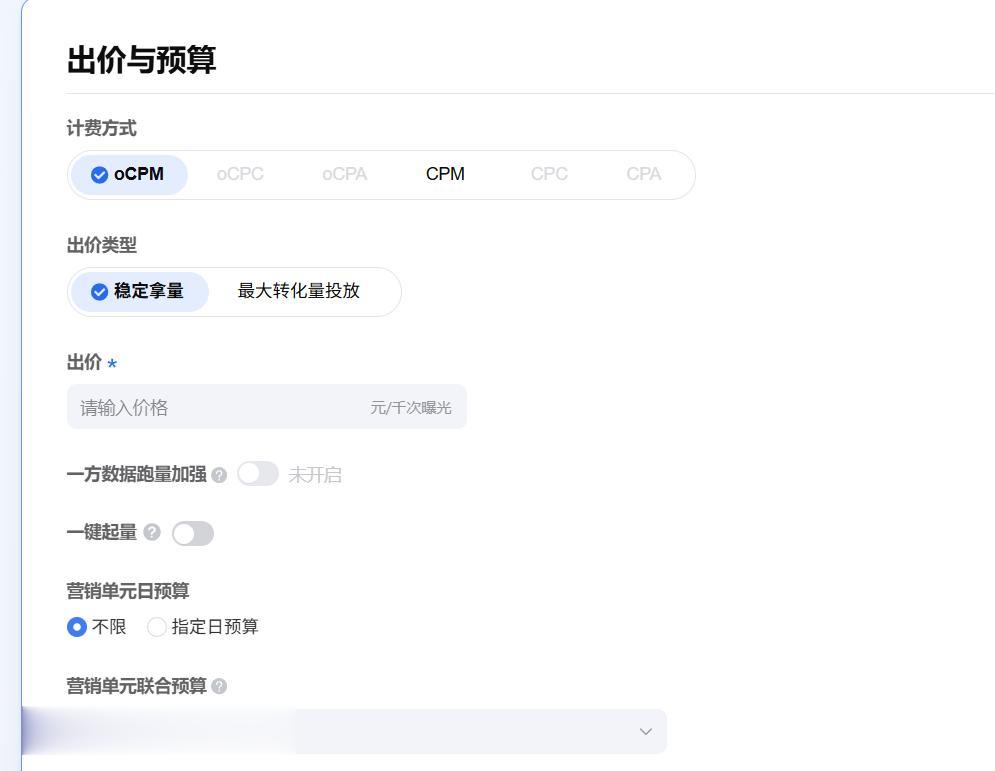Choose CPM billing method
Screen dimensions: 995x771
coord(445,174)
